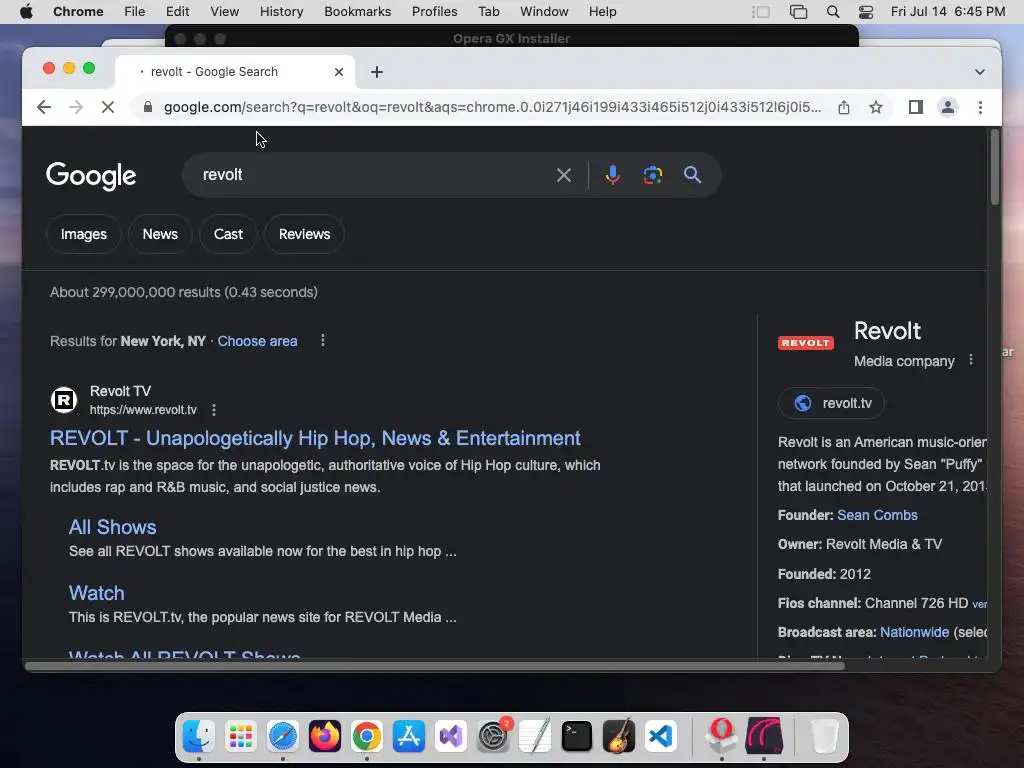Click the red REVOLT logo thumbnail
Viewport: 1024px width, 768px height.
coord(806,343)
